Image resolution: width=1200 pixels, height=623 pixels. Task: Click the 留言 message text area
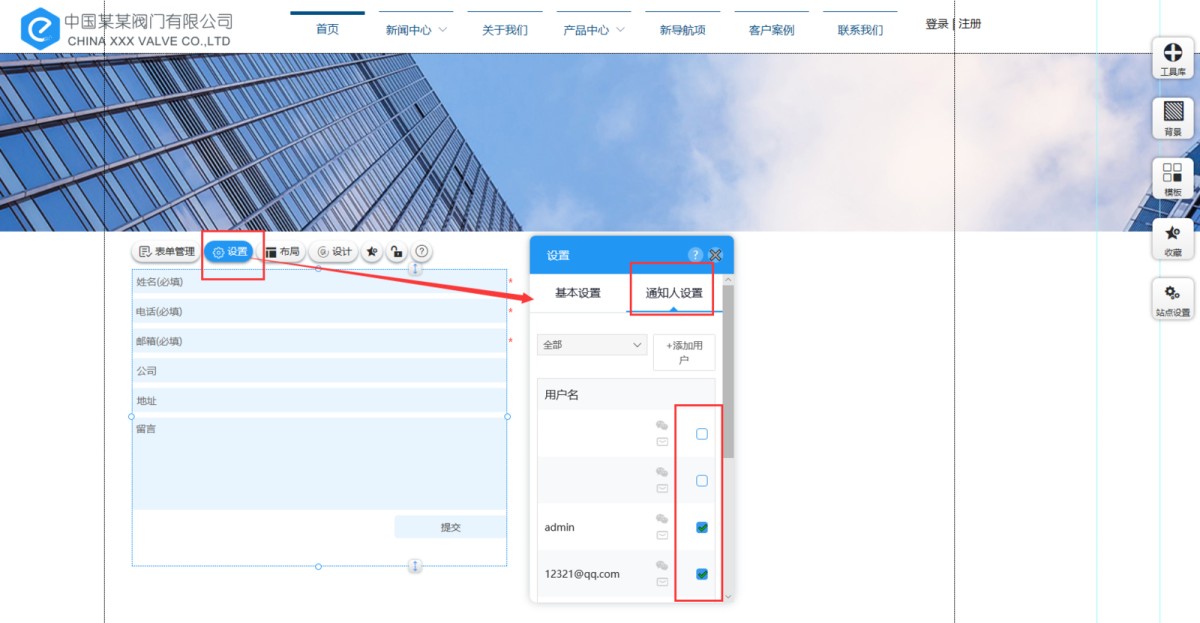[x=319, y=464]
